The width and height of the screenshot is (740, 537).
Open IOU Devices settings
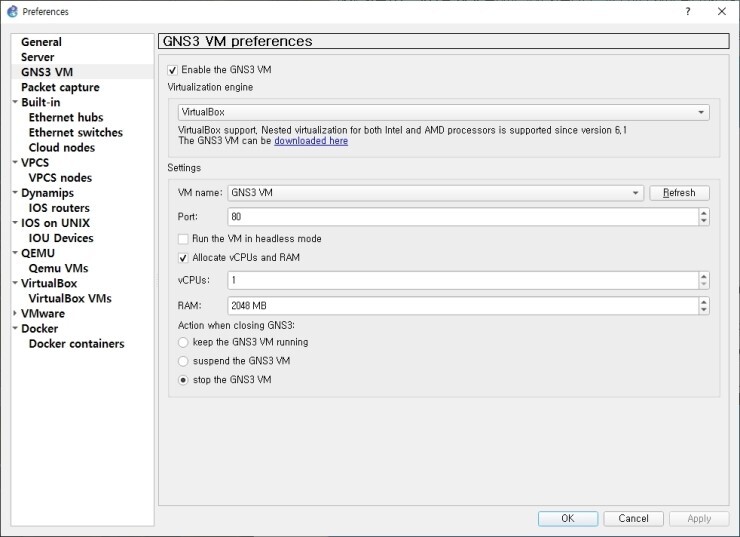coord(61,238)
